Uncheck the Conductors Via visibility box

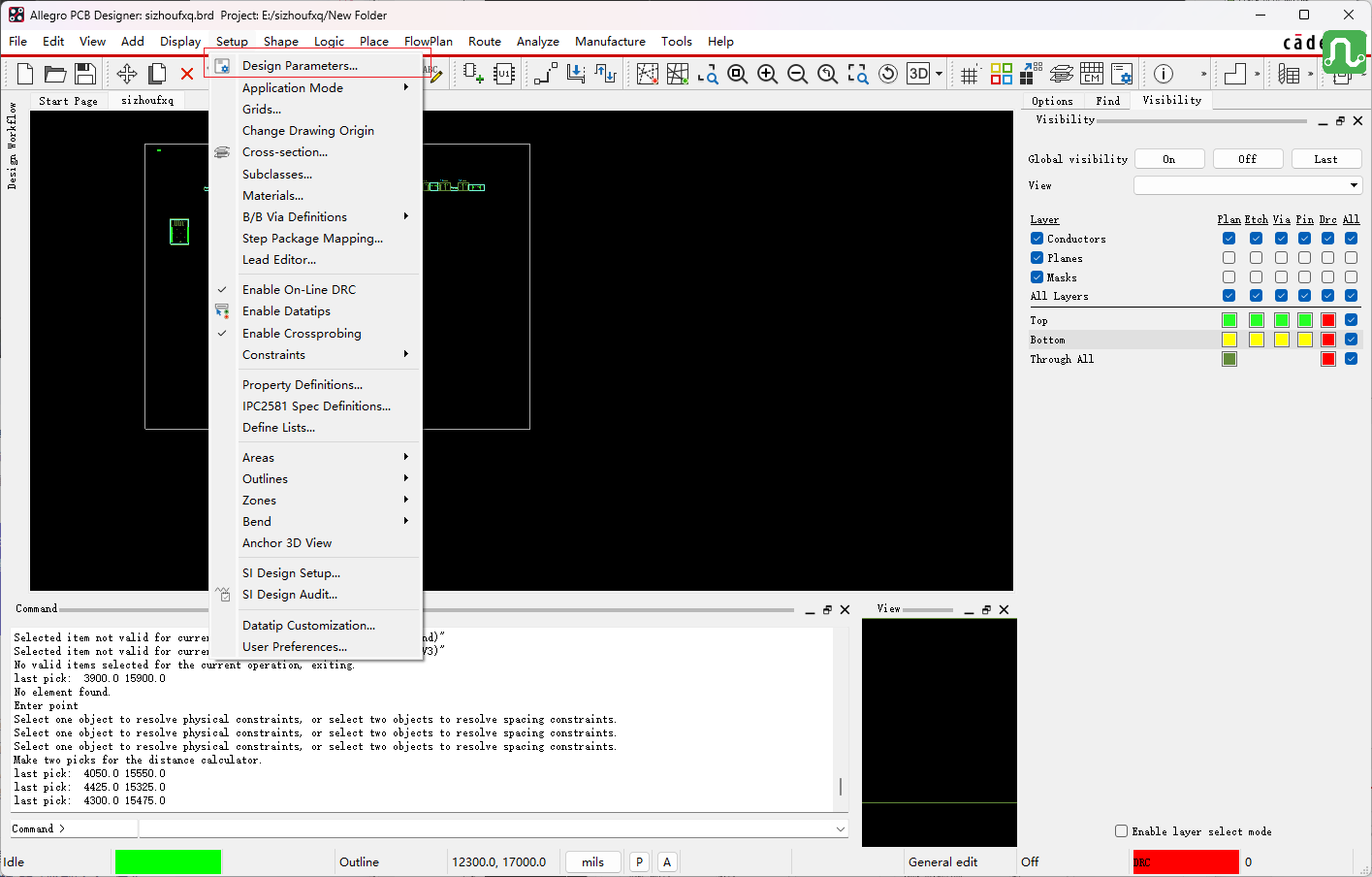(1281, 239)
